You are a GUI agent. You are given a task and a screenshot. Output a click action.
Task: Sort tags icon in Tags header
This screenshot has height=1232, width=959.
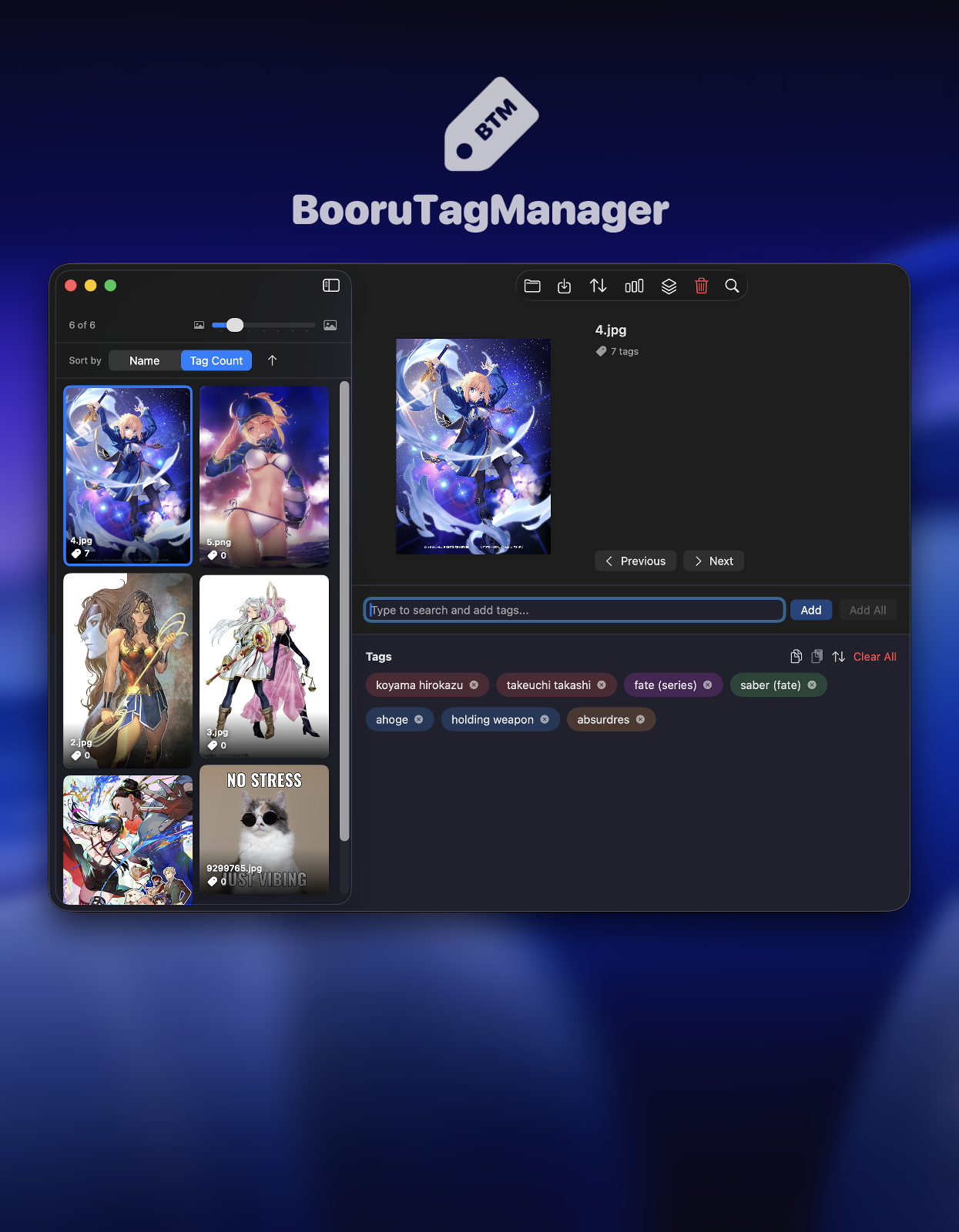(839, 657)
